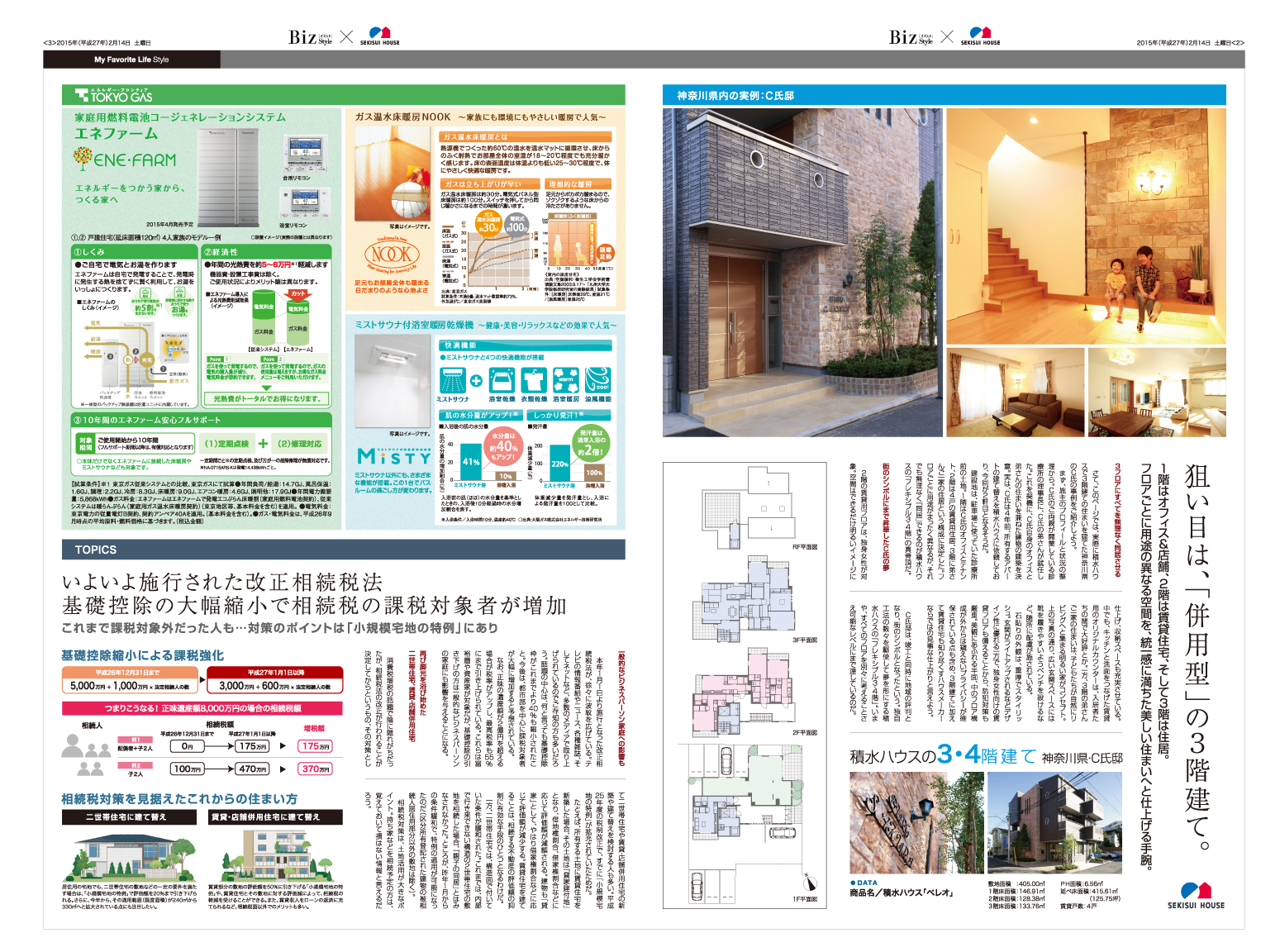Open the dark multi-story building exterior photo
The image size is (1280, 952).
(x=1055, y=823)
